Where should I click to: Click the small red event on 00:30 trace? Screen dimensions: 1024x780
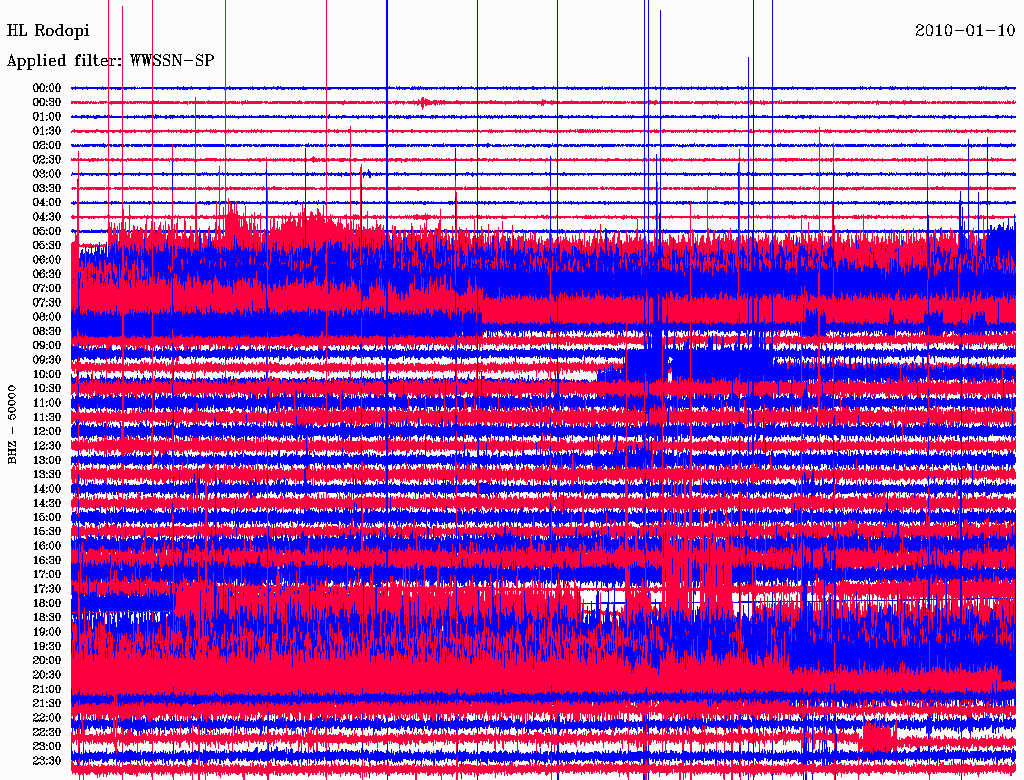click(x=427, y=102)
